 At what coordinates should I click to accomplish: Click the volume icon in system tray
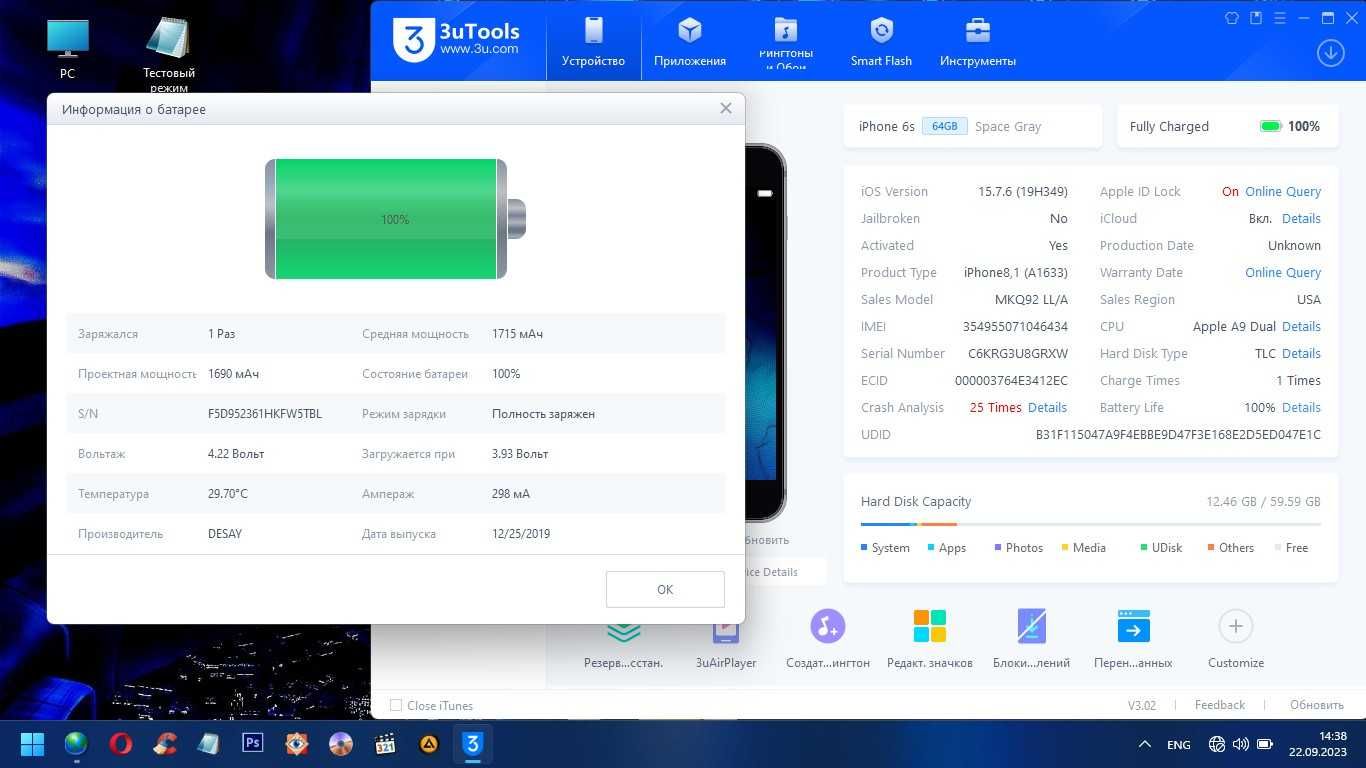pos(1240,744)
